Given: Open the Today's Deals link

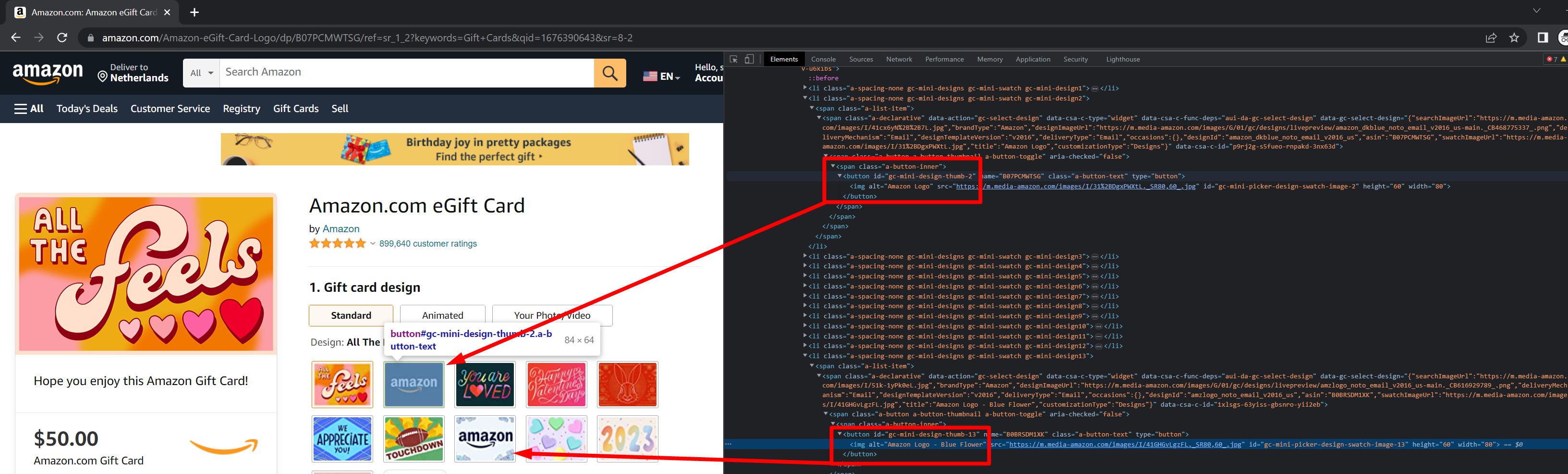Looking at the screenshot, I should coord(87,109).
